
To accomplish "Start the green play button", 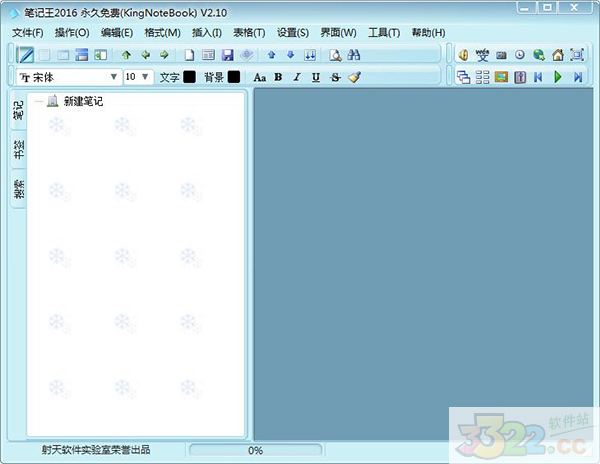I will (x=558, y=77).
